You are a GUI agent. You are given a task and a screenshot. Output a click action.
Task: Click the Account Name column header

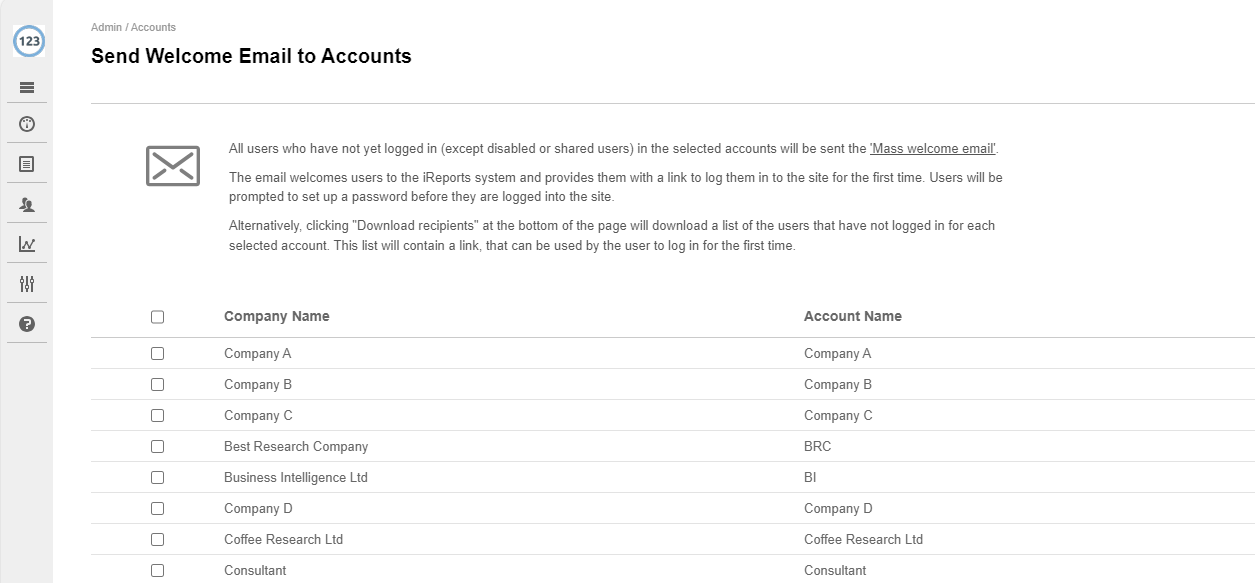click(x=852, y=316)
